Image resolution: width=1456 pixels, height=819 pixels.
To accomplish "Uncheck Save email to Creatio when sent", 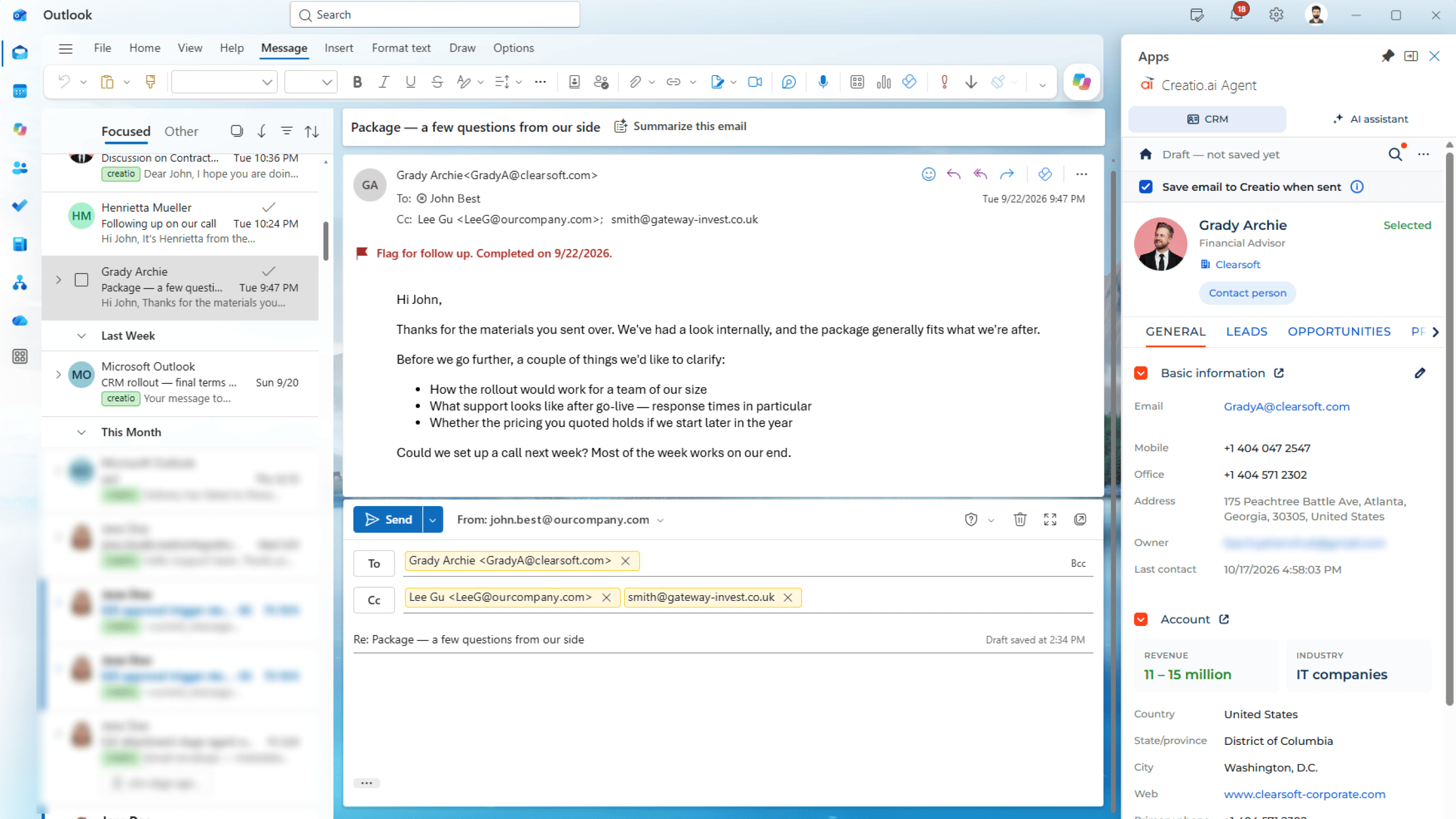I will 1145,187.
